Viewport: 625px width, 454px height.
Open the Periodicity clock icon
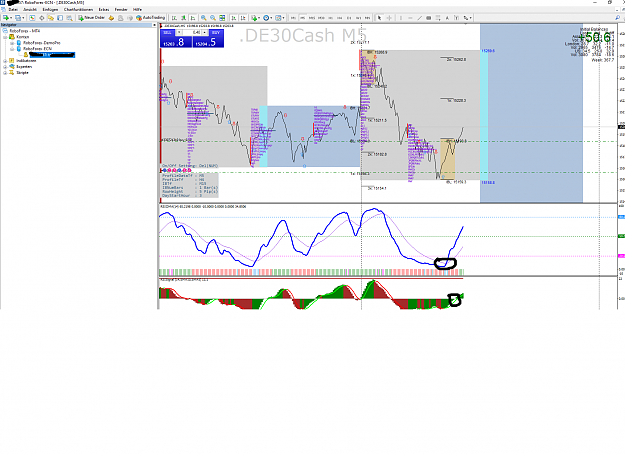pyautogui.click(x=266, y=18)
